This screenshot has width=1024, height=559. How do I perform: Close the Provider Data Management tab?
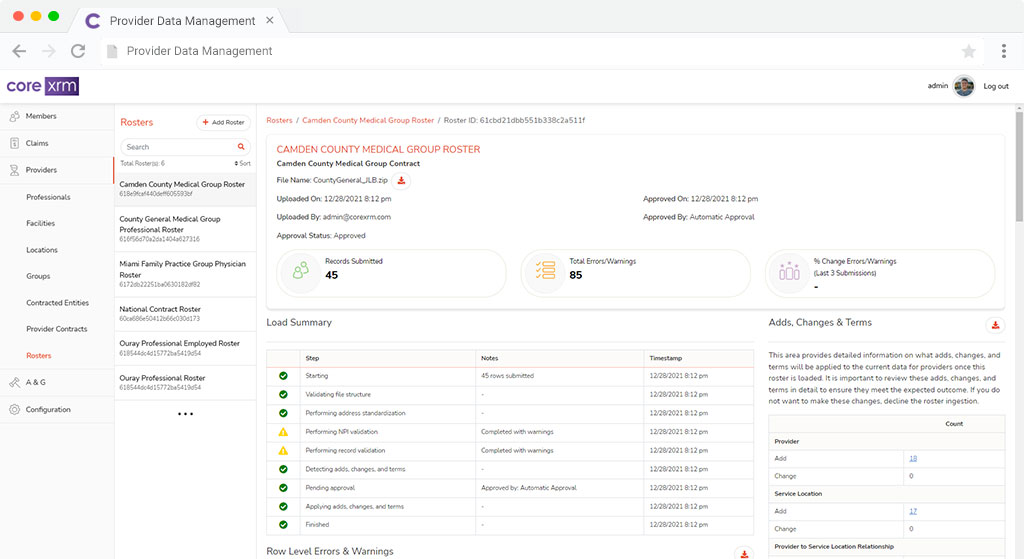(x=269, y=20)
